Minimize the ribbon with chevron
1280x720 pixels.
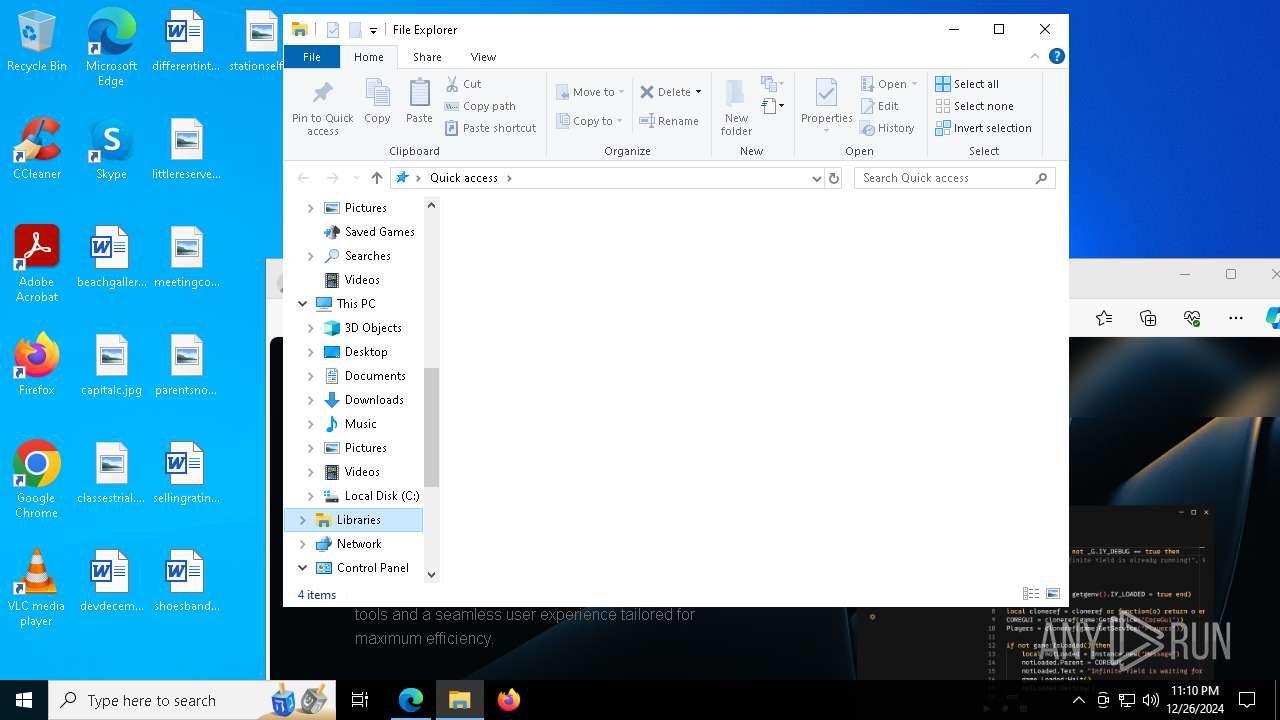(x=1035, y=57)
